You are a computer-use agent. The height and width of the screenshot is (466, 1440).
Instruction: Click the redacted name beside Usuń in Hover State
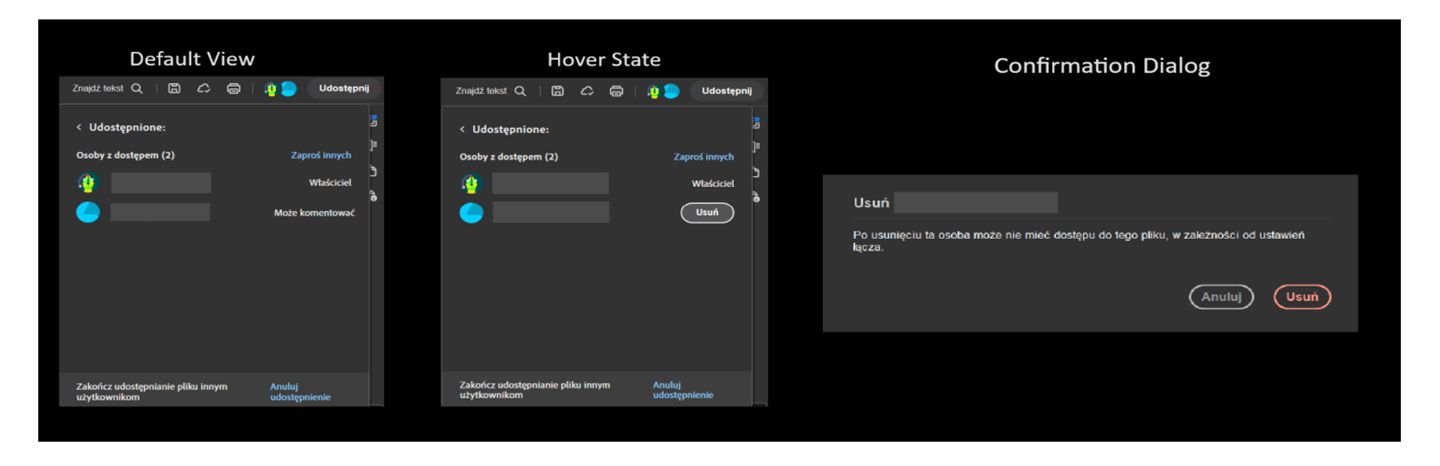[550, 212]
